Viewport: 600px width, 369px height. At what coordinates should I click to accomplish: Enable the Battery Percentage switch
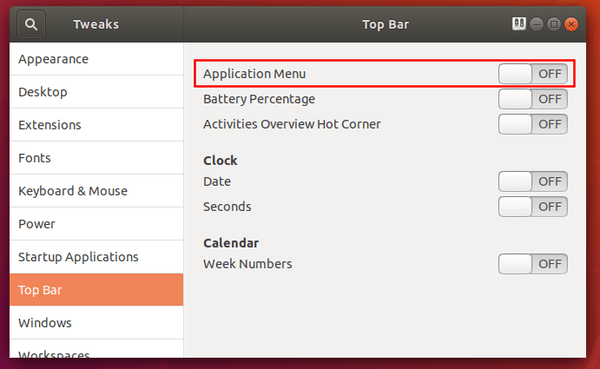point(533,99)
